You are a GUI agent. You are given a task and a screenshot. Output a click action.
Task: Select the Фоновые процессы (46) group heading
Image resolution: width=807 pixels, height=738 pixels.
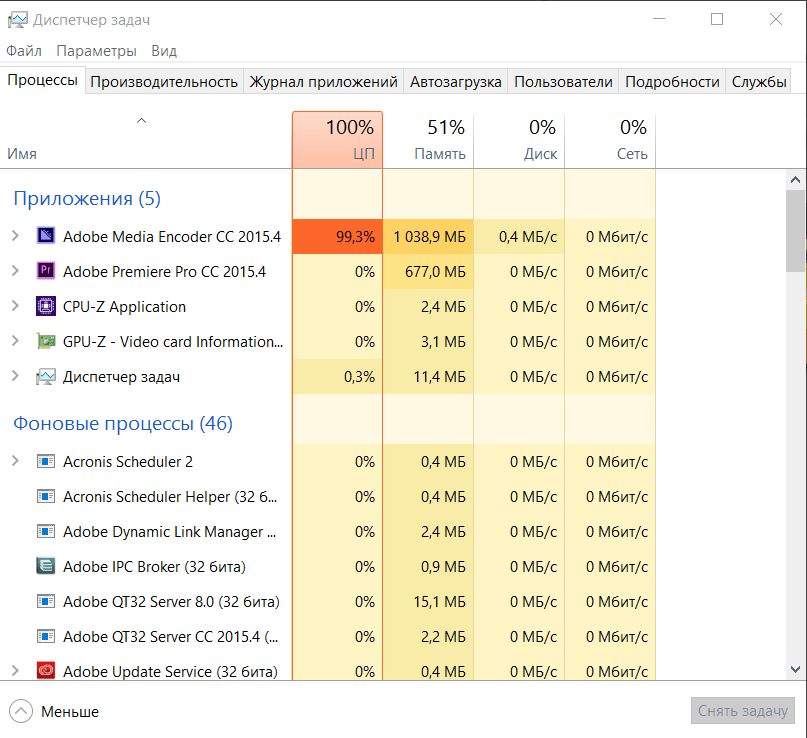click(123, 424)
